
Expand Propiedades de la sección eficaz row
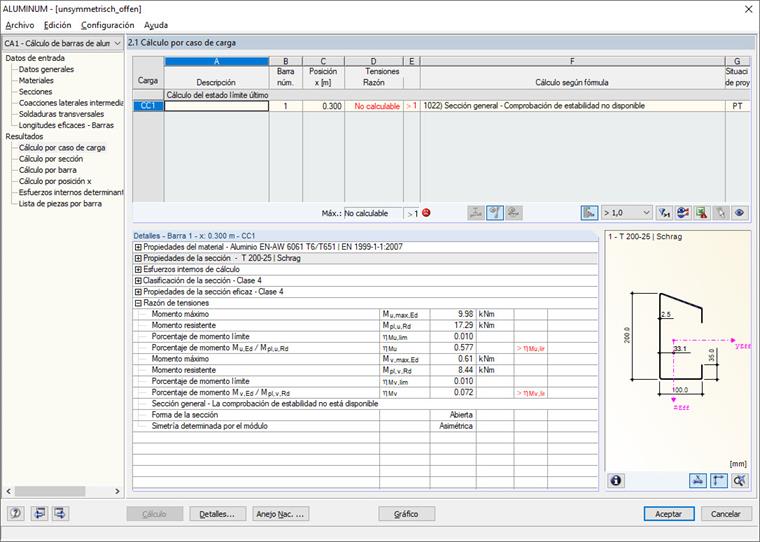pyautogui.click(x=138, y=291)
